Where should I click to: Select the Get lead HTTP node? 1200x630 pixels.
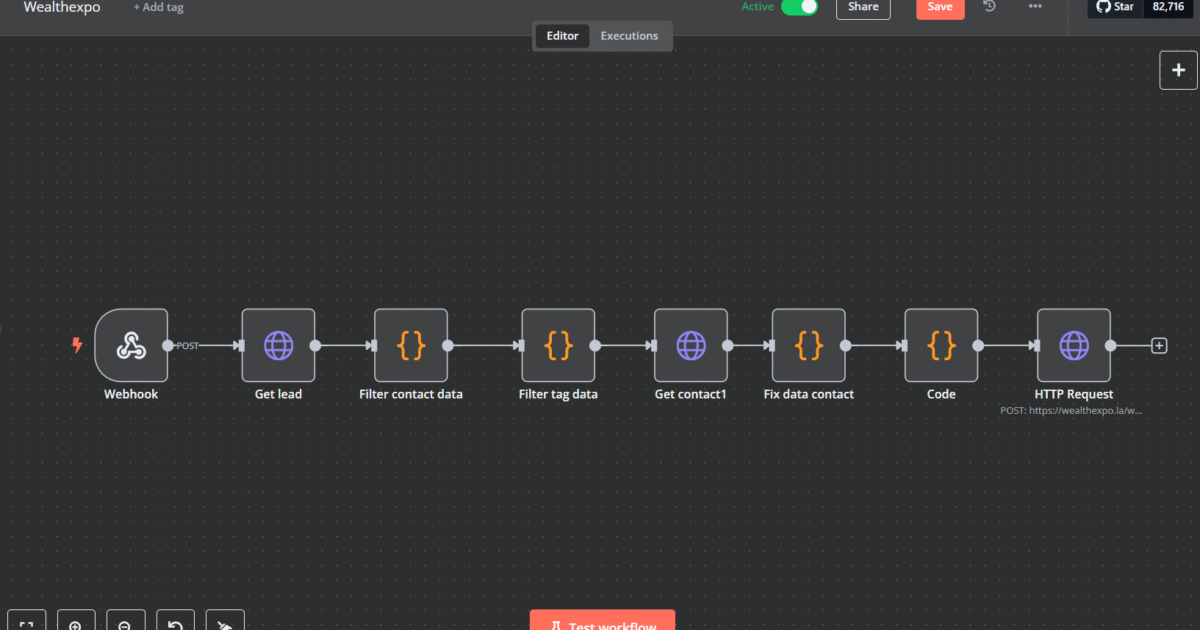(278, 345)
